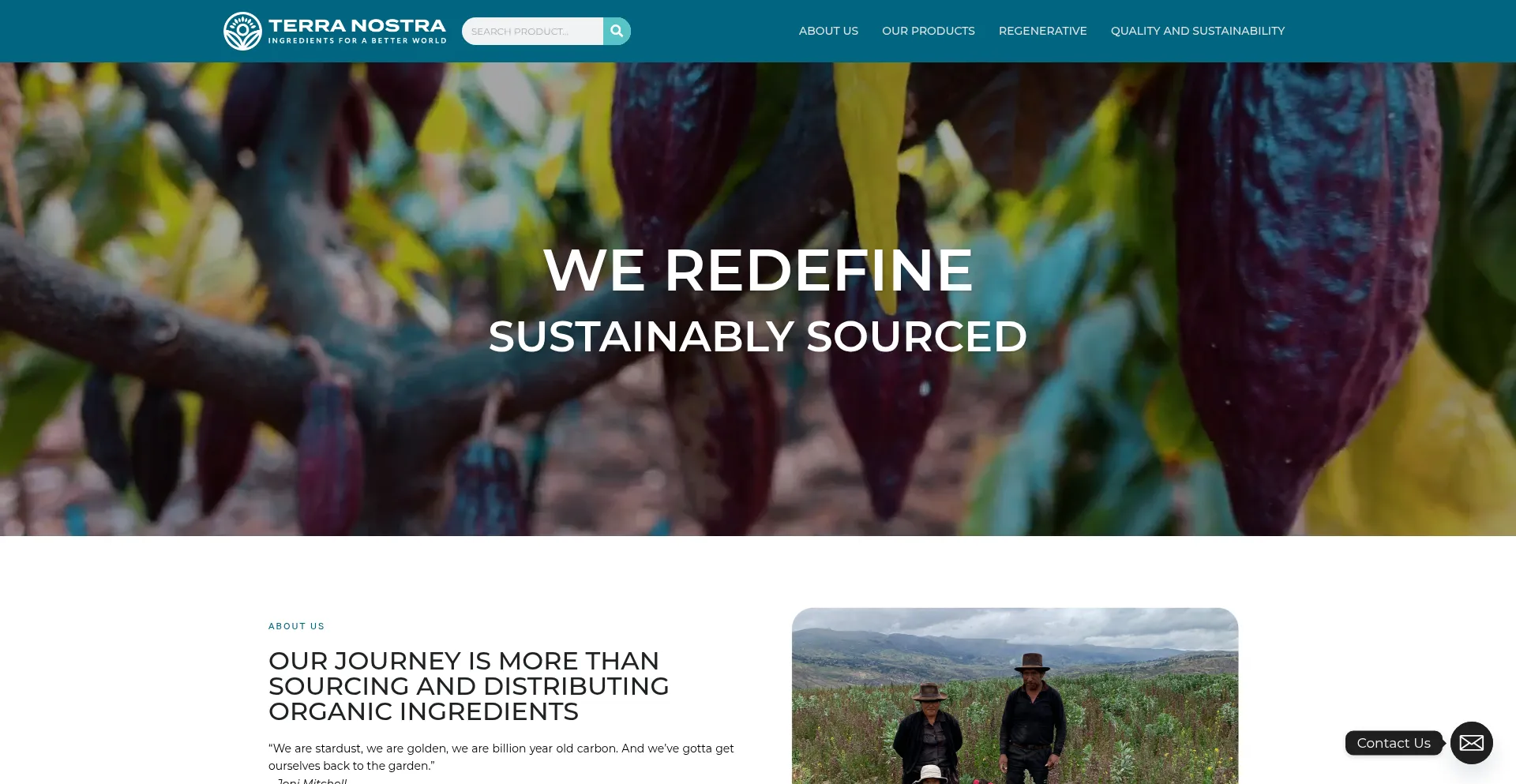
Task: Open the About Us menu item
Action: (x=828, y=31)
